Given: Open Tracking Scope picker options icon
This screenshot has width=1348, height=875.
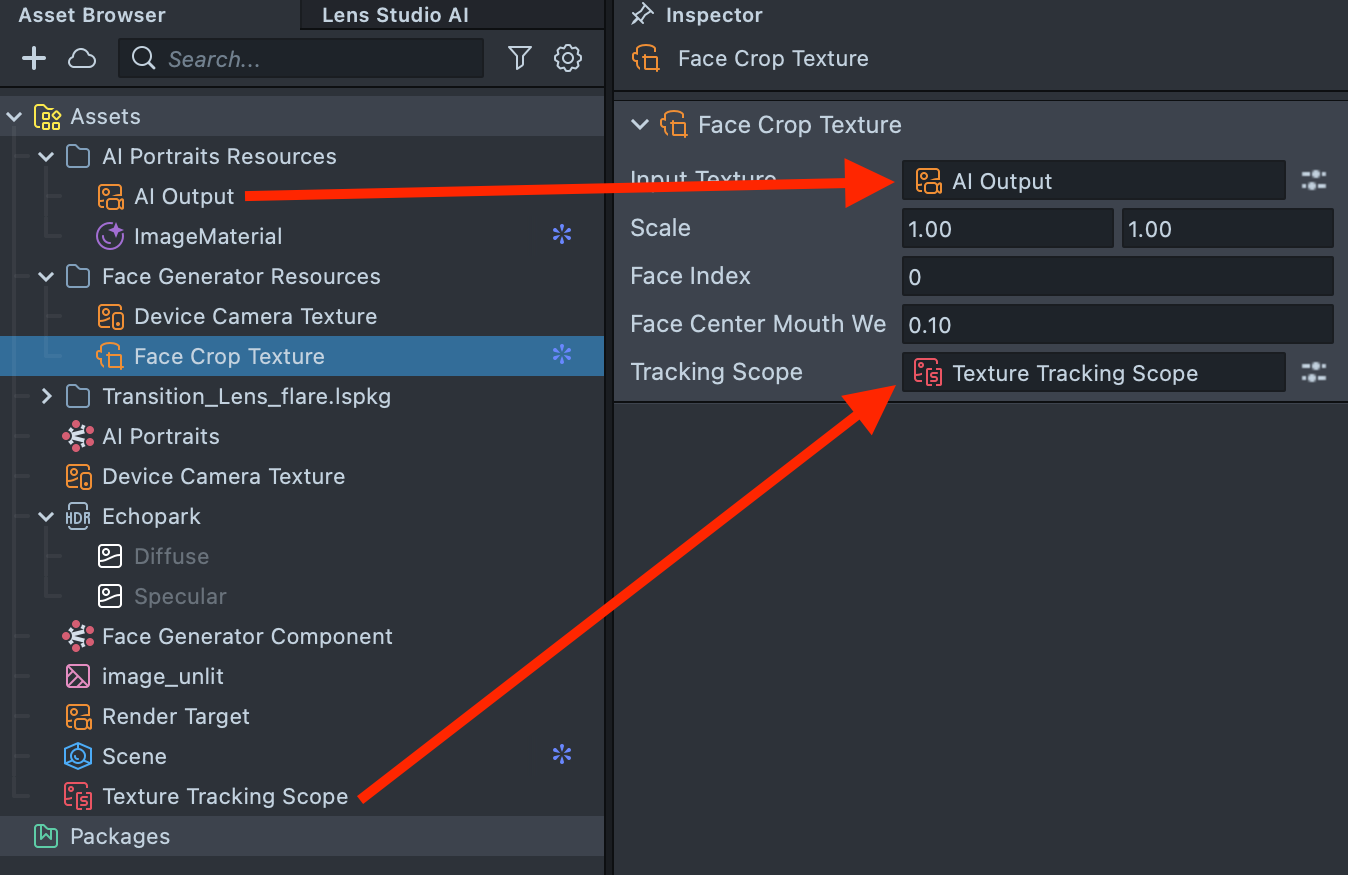Looking at the screenshot, I should point(1313,373).
